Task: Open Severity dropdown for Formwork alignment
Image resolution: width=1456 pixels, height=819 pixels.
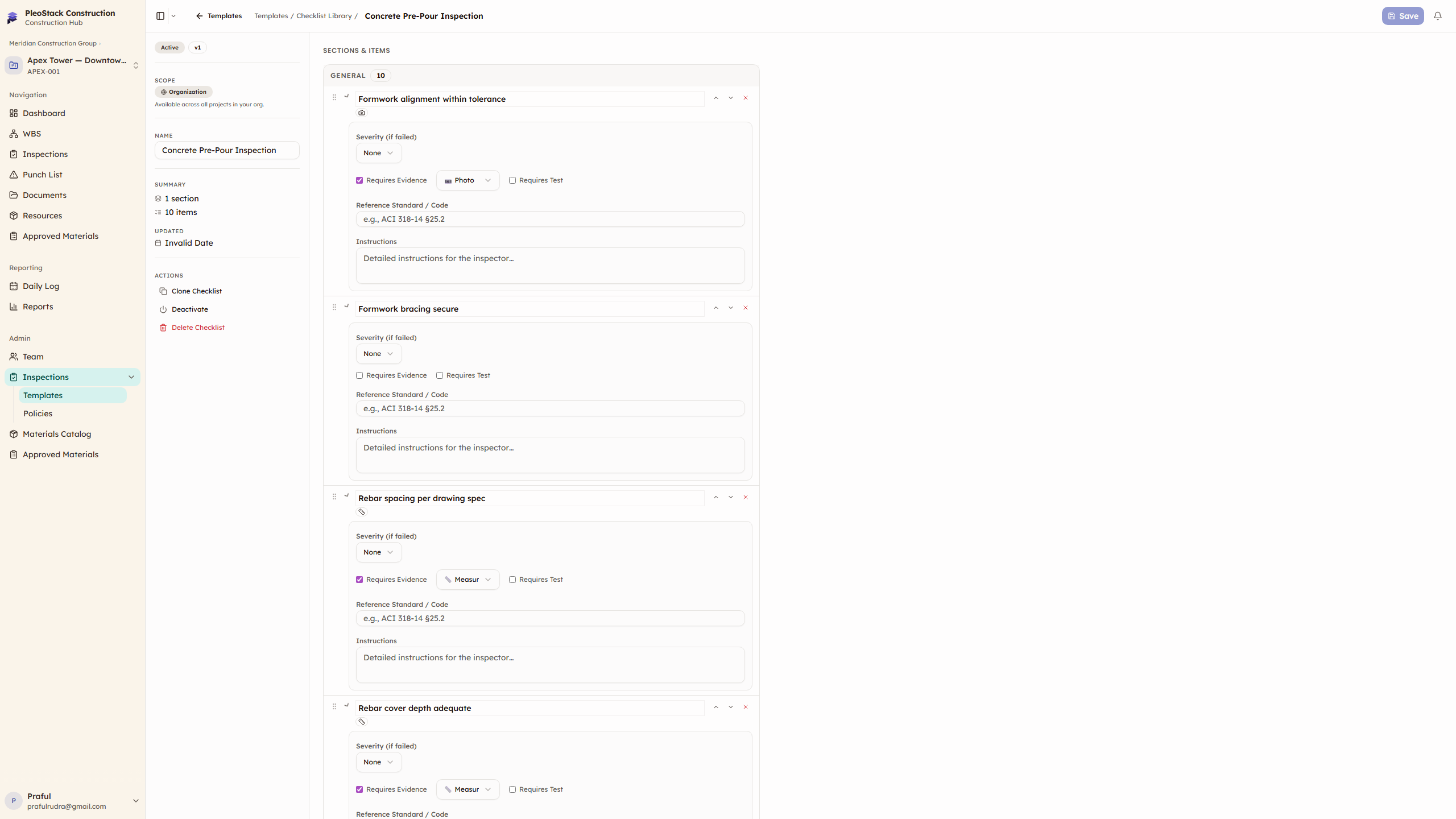Action: (x=379, y=153)
